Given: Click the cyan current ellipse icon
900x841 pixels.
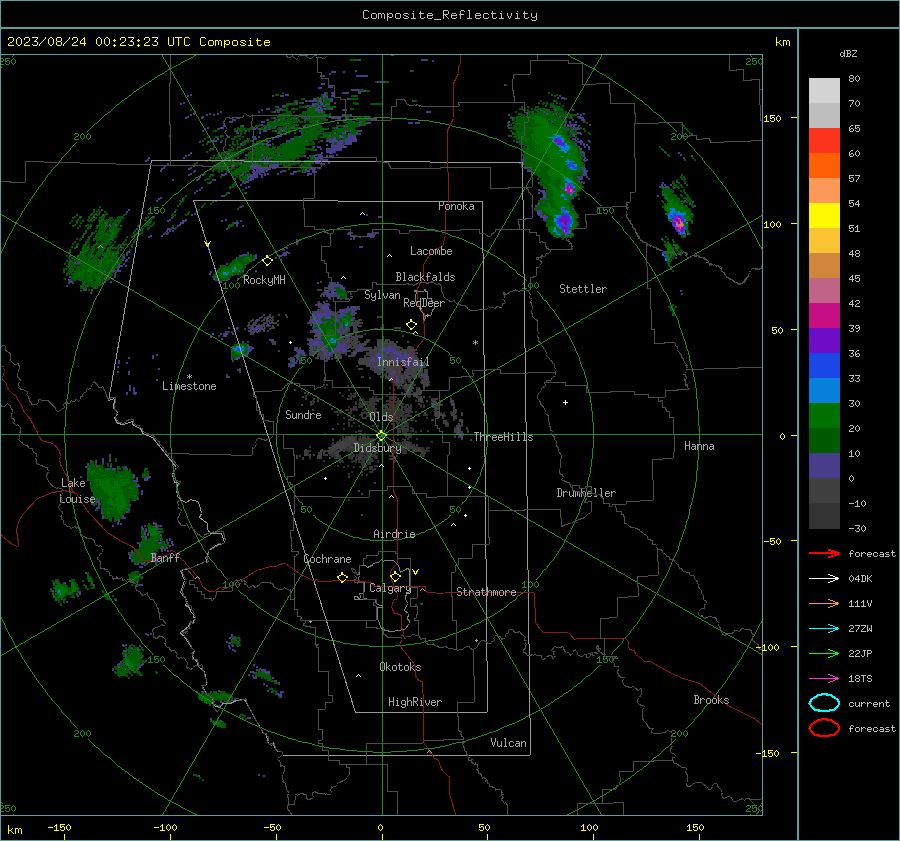Looking at the screenshot, I should pos(824,703).
